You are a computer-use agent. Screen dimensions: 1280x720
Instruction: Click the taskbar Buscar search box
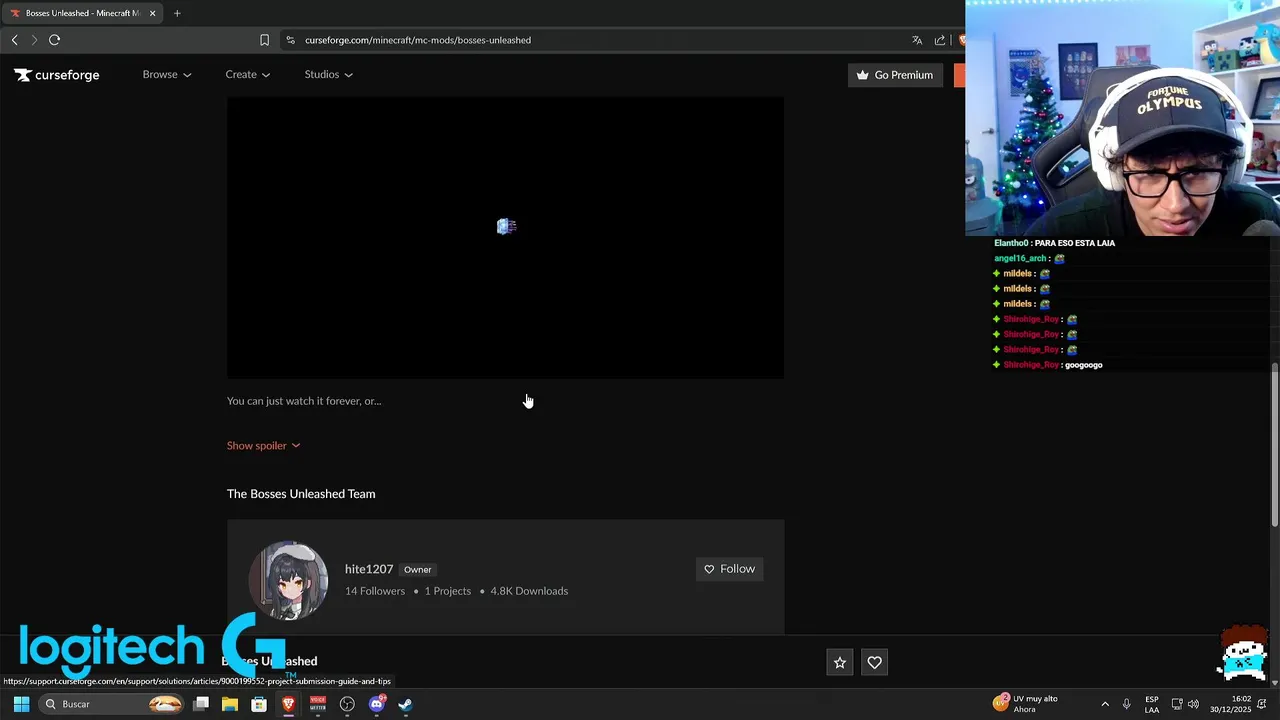112,704
